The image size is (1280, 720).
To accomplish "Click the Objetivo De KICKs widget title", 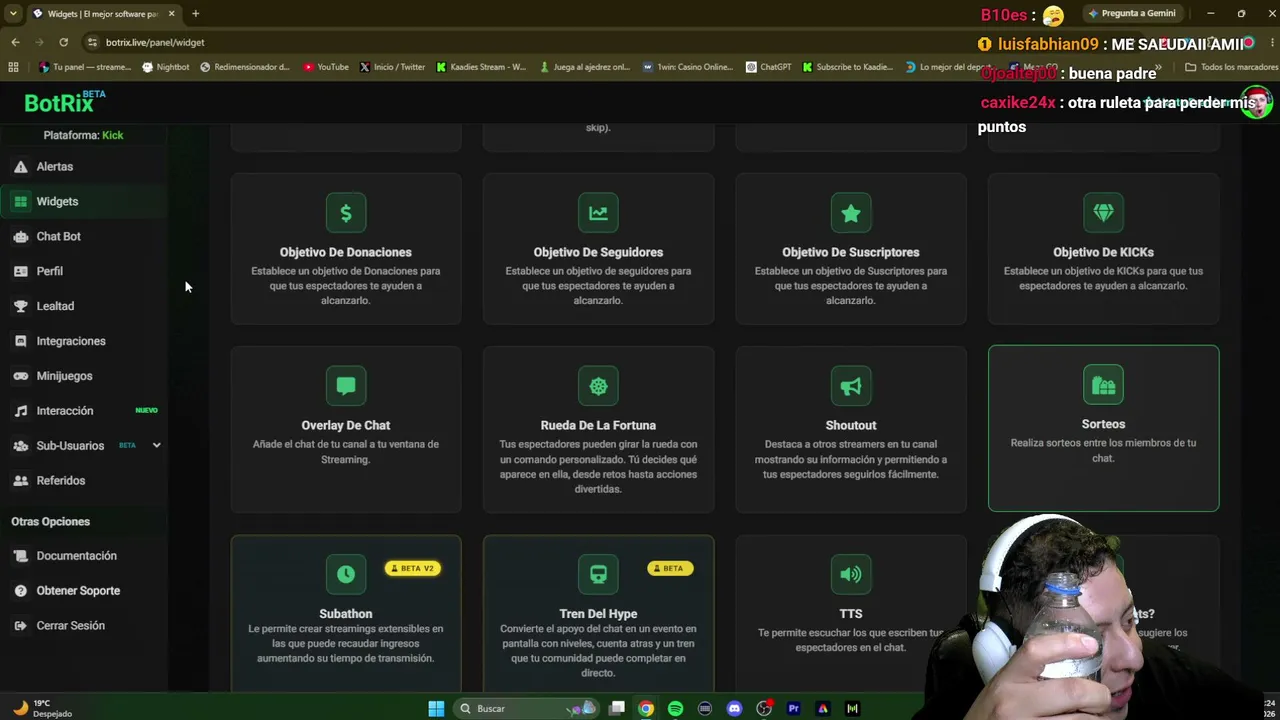I will click(x=1103, y=252).
